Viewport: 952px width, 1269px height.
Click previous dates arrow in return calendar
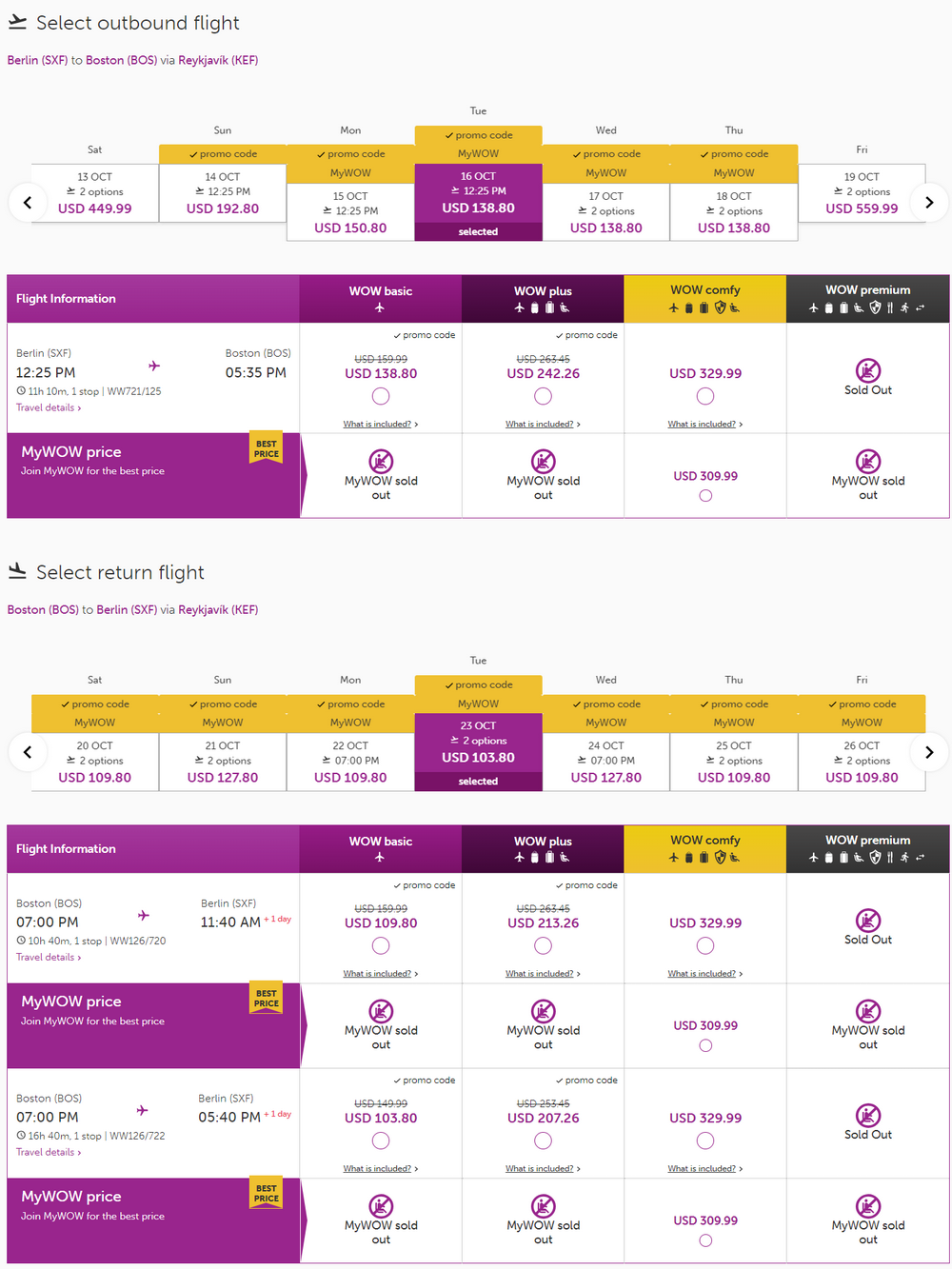[28, 752]
